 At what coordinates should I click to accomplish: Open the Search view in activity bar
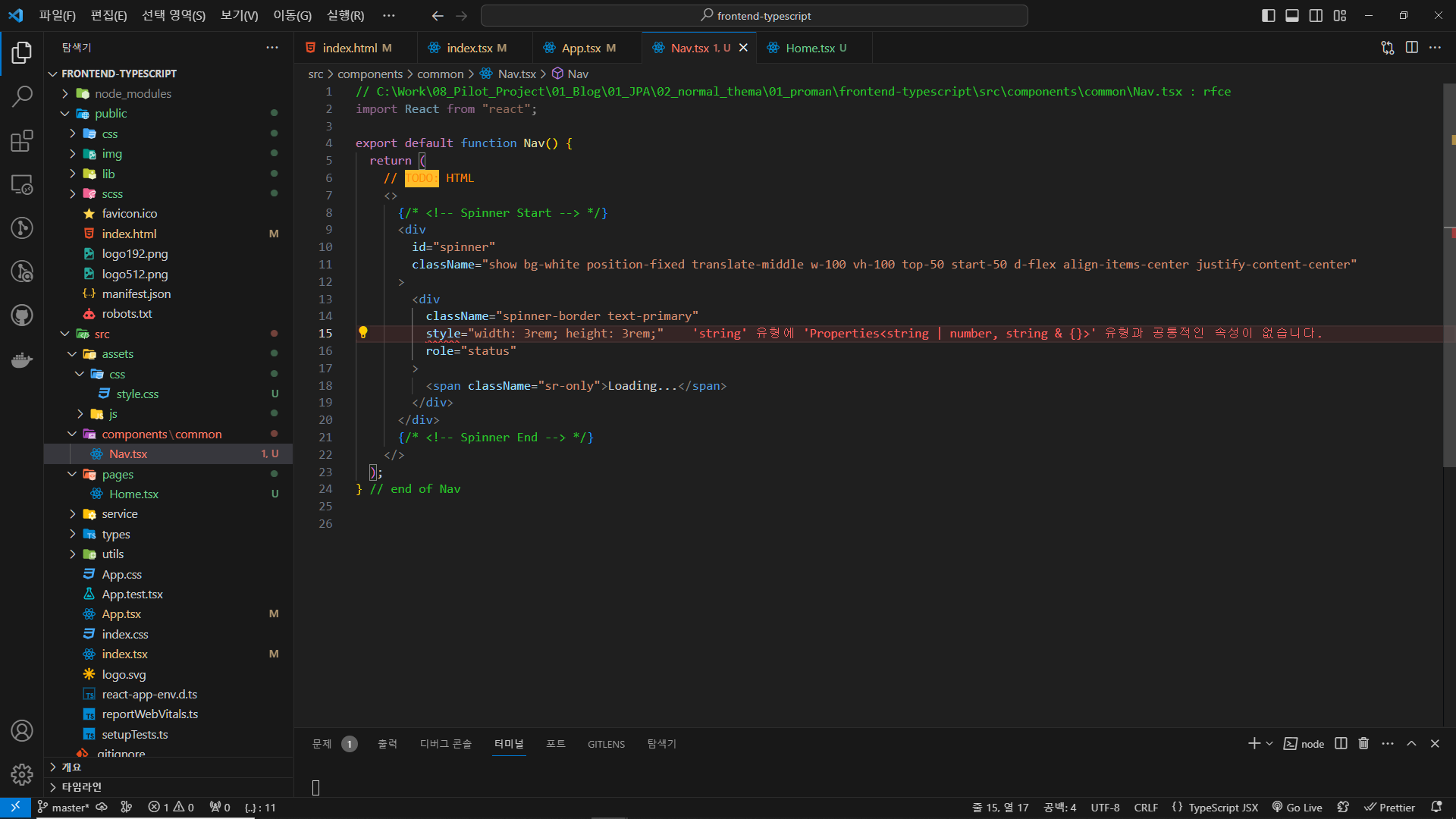click(x=22, y=96)
